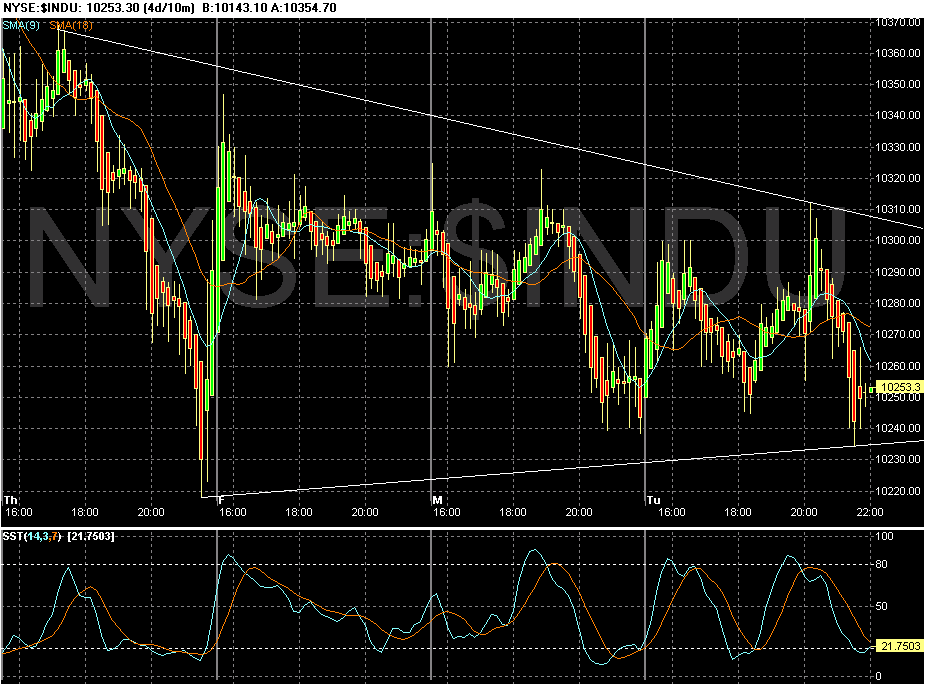925x687 pixels.
Task: Click the 10310.00 price axis label
Action: click(x=897, y=209)
